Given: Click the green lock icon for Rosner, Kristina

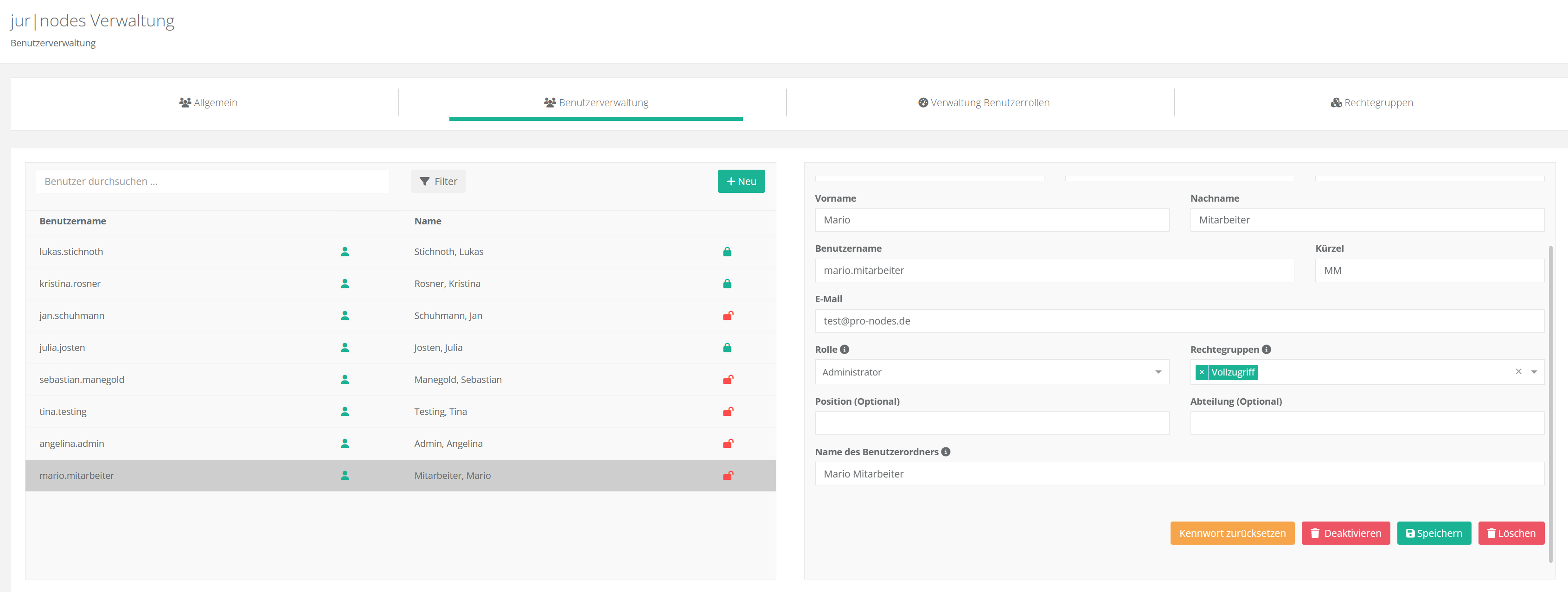Looking at the screenshot, I should point(727,284).
